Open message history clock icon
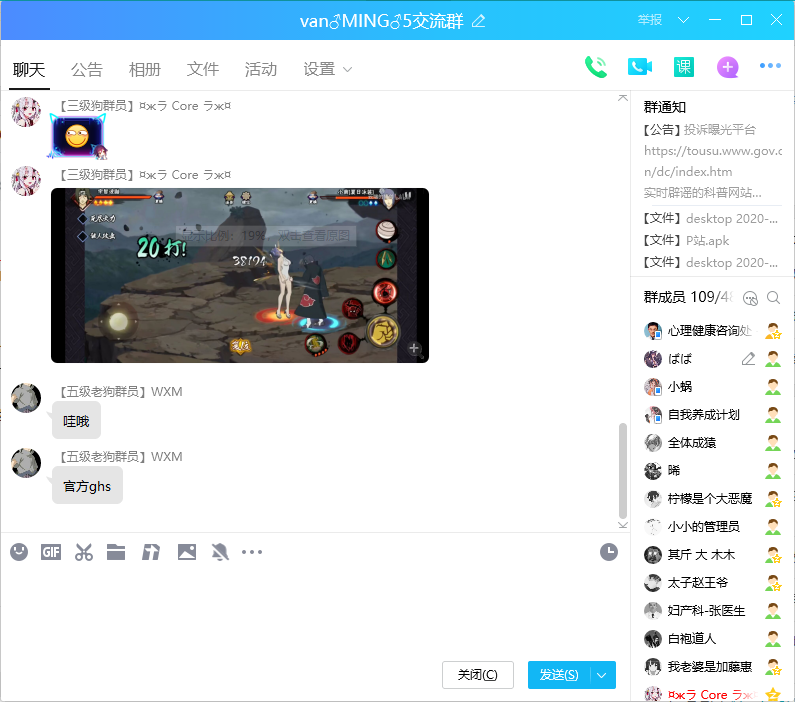The image size is (795, 702). [608, 552]
